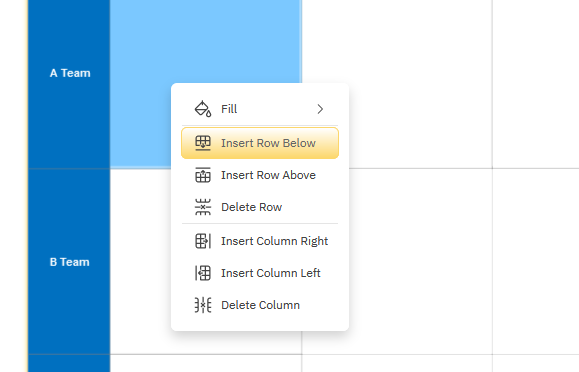Select Delete Column option

[260, 305]
